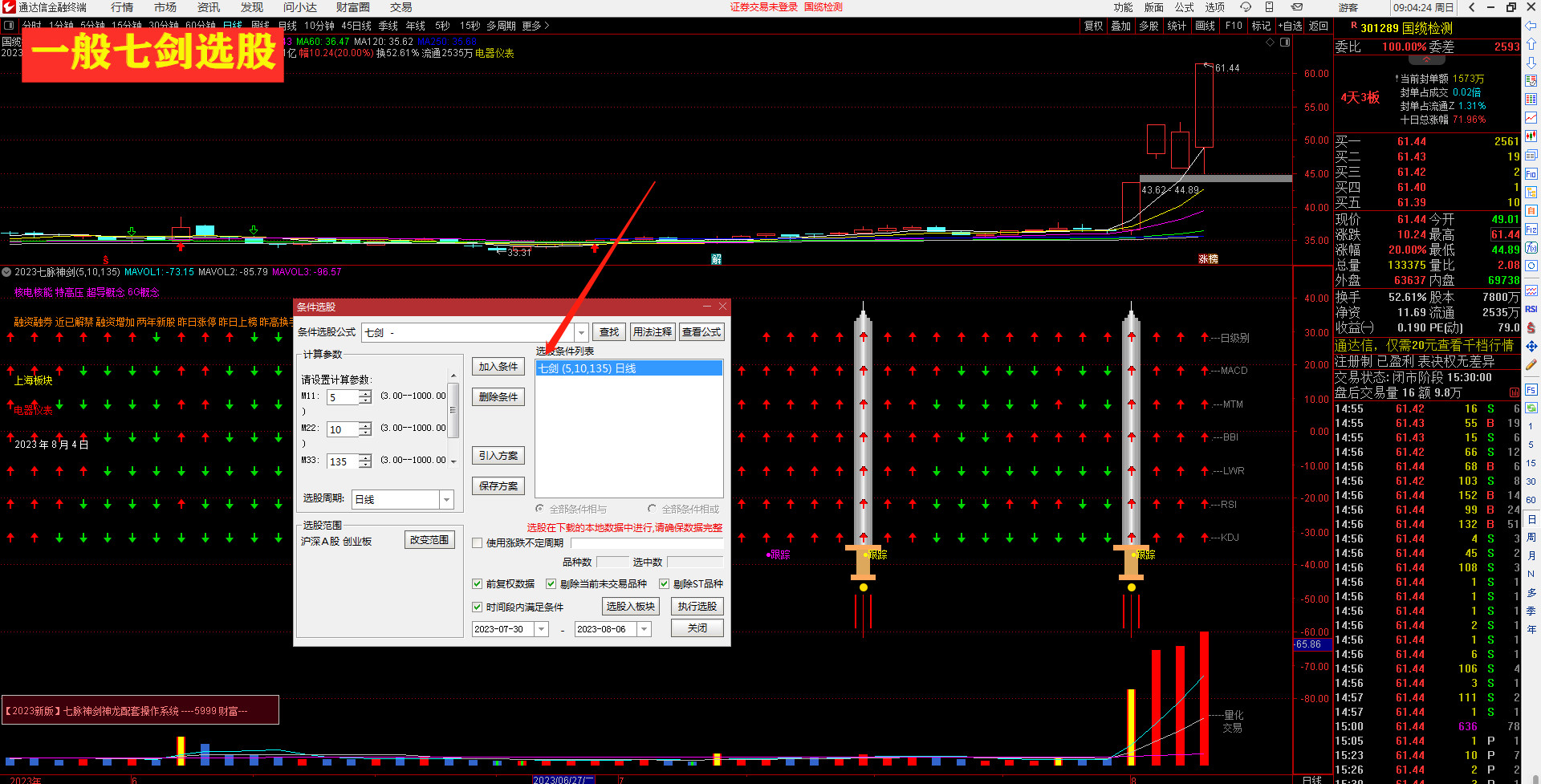Disable 剔除ST品种 checkbox
Screen dimensions: 1541x784
pos(665,584)
